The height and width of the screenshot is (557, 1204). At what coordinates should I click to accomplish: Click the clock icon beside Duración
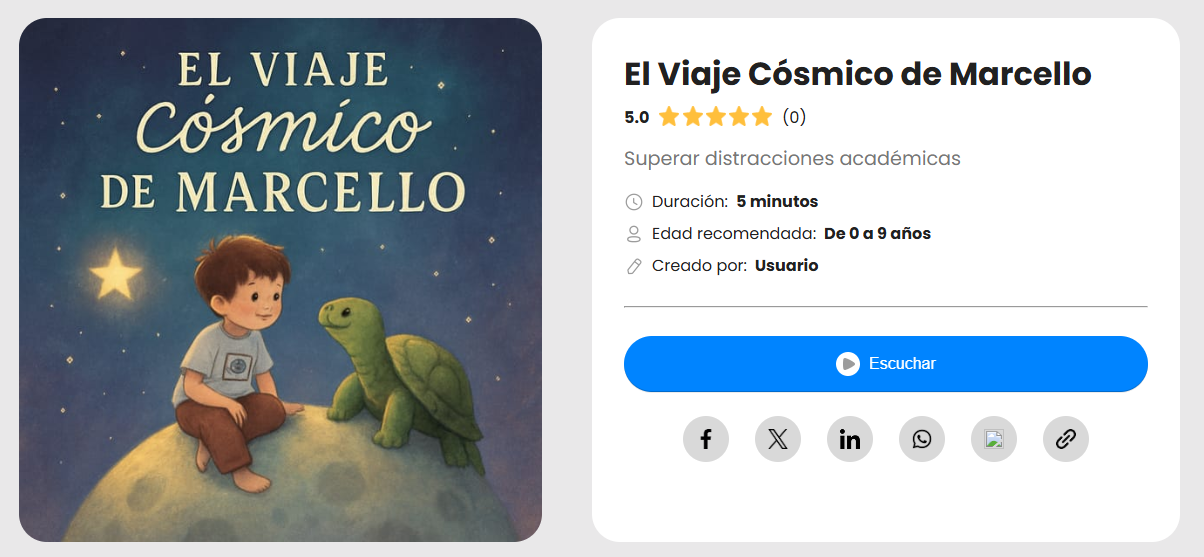634,202
